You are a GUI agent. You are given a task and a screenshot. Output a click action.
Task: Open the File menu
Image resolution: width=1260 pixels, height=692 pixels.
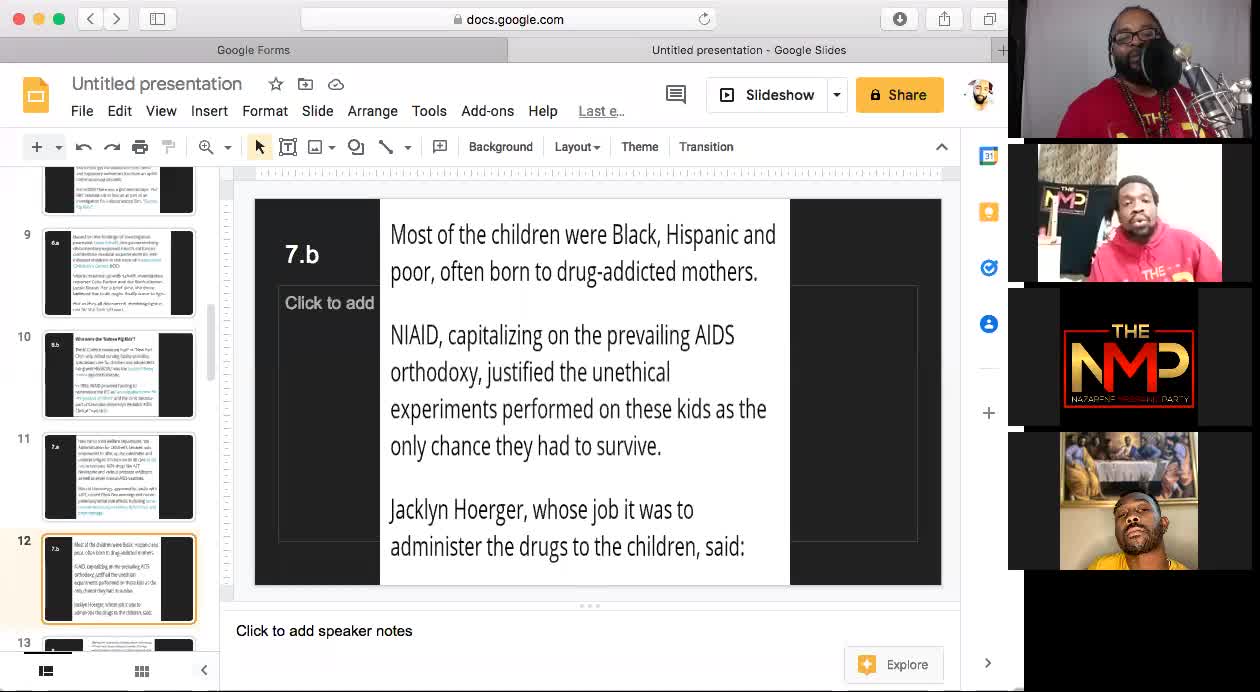click(x=82, y=111)
